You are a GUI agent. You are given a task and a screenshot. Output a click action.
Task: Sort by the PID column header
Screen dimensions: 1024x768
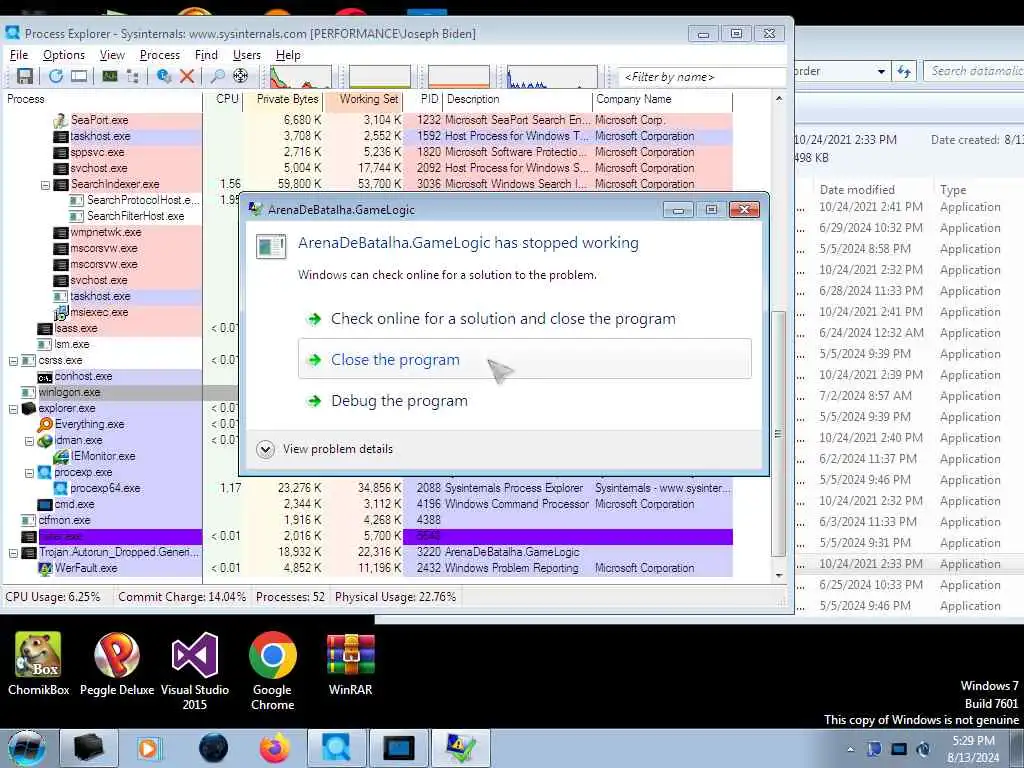(x=424, y=99)
